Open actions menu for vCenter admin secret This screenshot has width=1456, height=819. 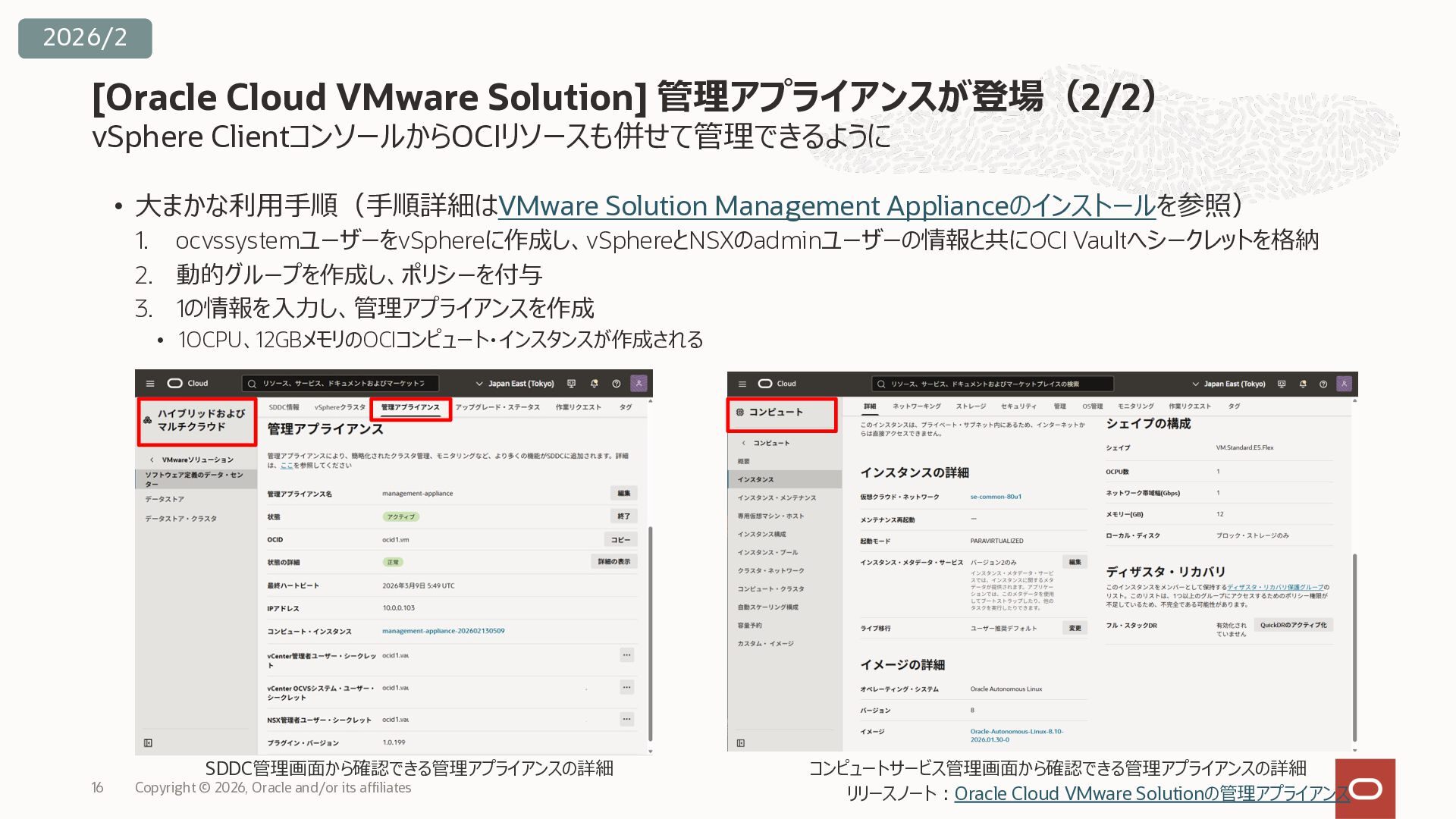pos(626,655)
